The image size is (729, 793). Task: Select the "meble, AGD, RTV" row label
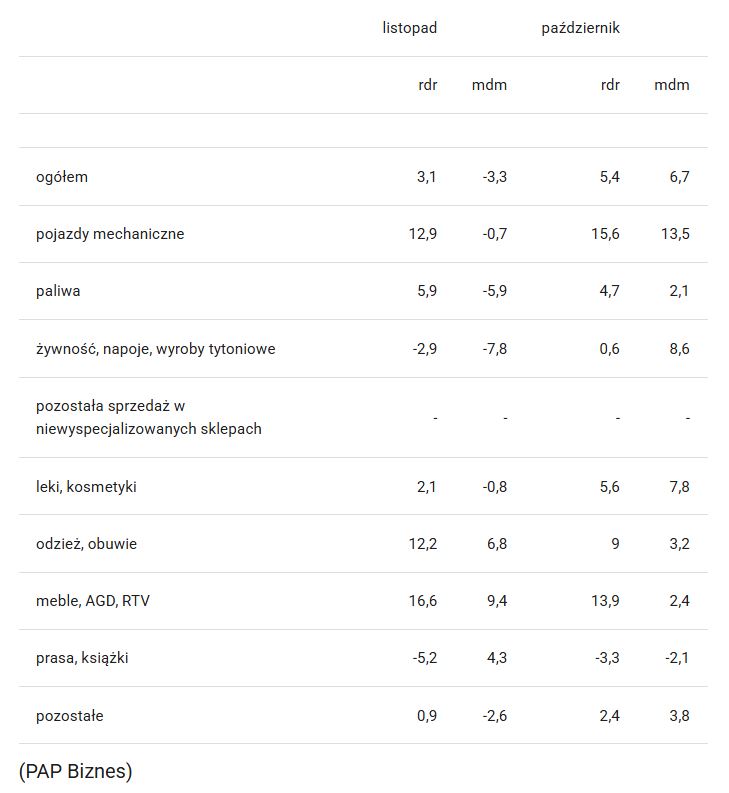[x=93, y=601]
